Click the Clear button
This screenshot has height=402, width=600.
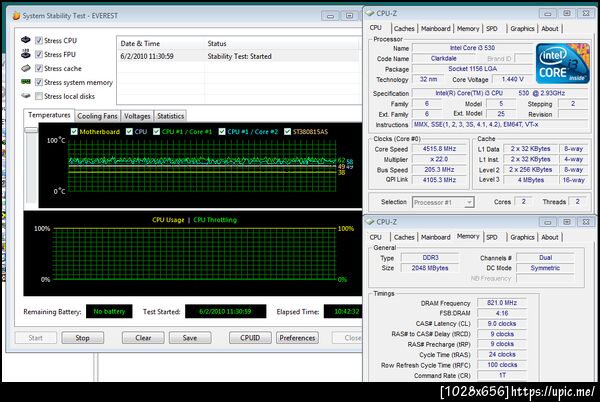click(143, 338)
